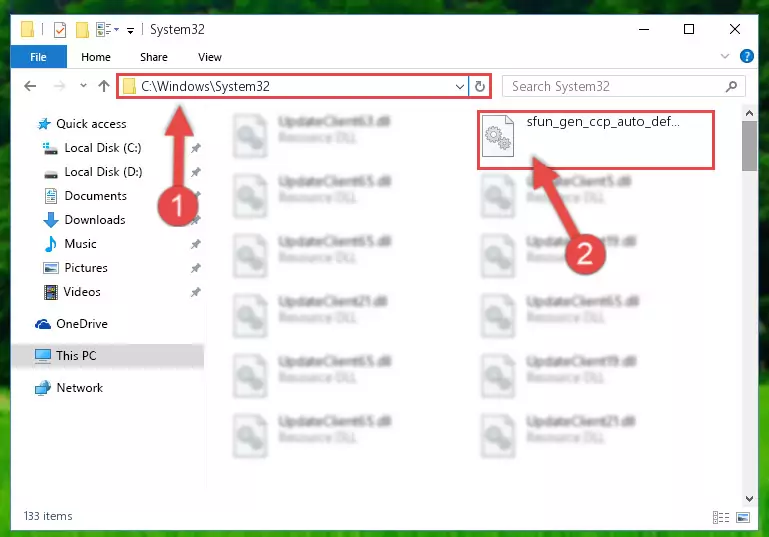Click the address bar path C:\Windows\System32
This screenshot has width=769, height=537.
pyautogui.click(x=205, y=86)
